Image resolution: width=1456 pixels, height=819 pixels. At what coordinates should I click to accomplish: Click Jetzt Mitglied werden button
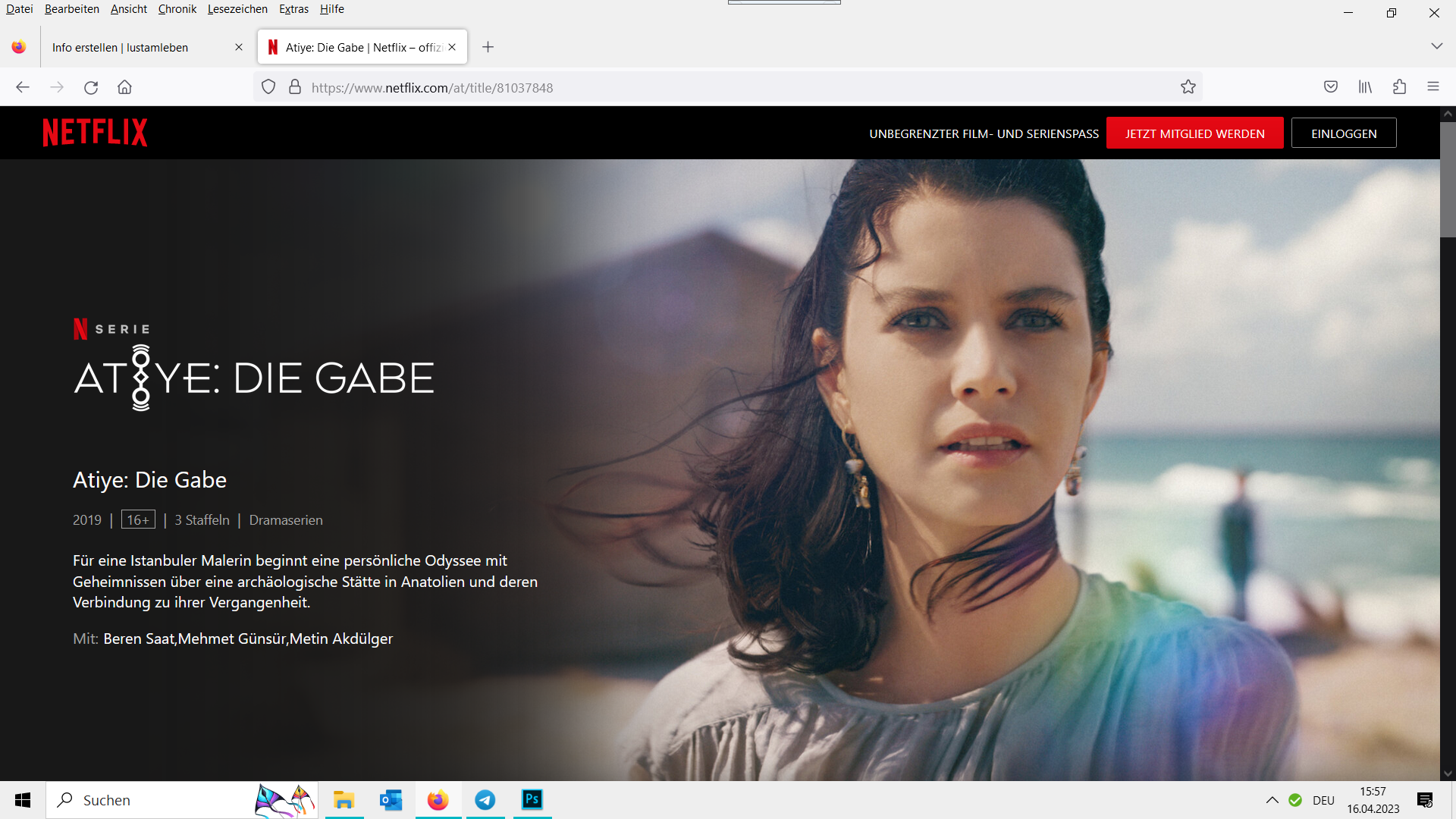(x=1195, y=133)
